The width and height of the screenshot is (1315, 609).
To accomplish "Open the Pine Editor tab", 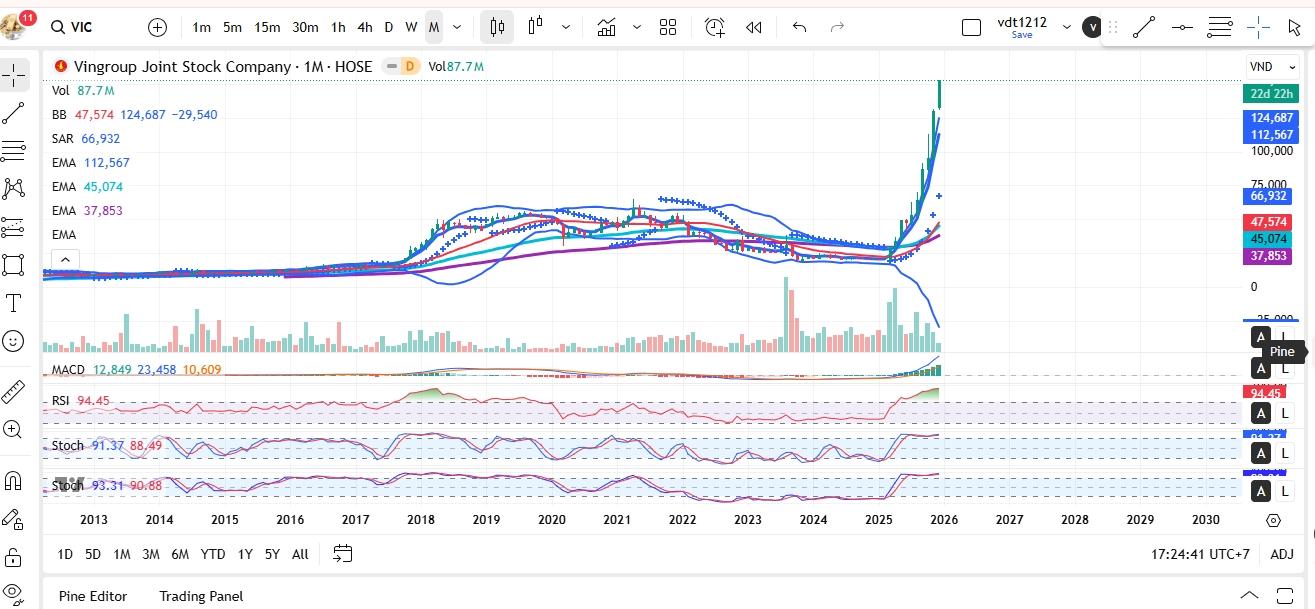I will [x=93, y=596].
